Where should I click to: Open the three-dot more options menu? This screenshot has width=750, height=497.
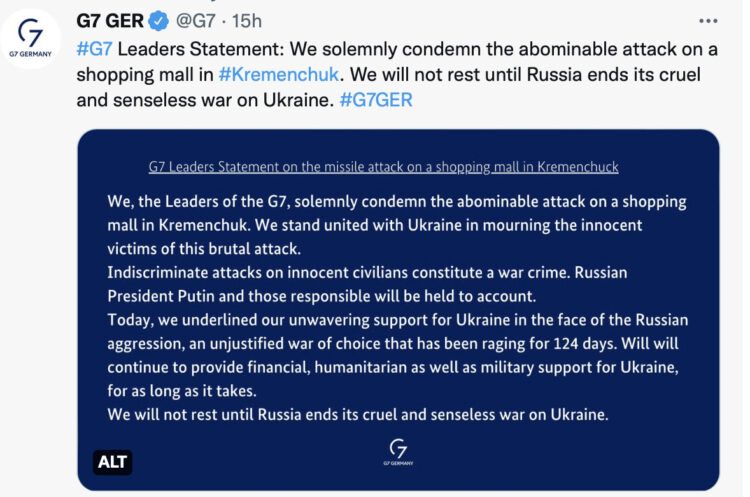708,20
